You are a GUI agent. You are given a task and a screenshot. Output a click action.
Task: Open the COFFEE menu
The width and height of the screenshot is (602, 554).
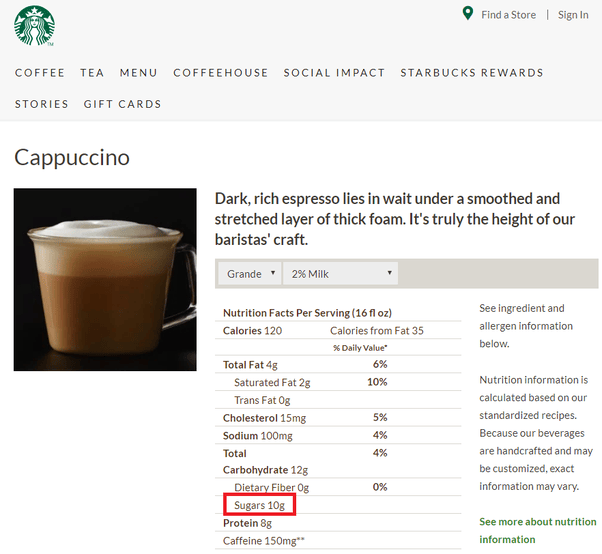click(40, 73)
